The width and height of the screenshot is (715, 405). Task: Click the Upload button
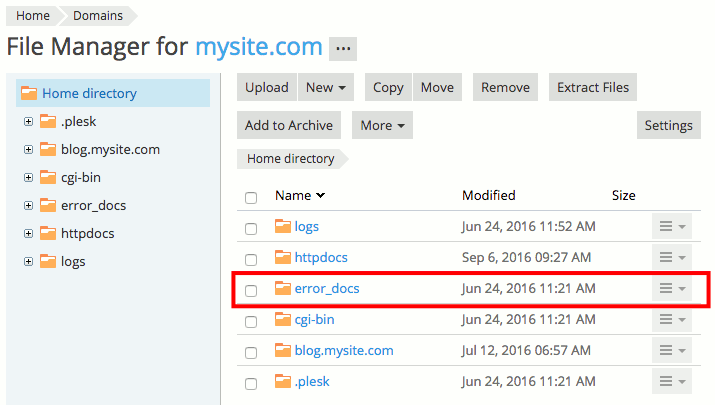tap(267, 87)
